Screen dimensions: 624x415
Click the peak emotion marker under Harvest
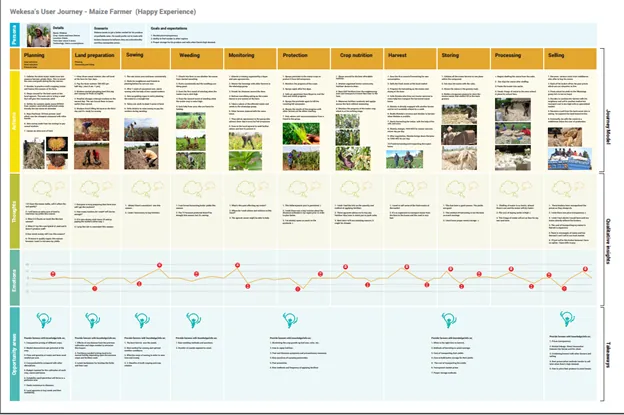pyautogui.click(x=406, y=267)
